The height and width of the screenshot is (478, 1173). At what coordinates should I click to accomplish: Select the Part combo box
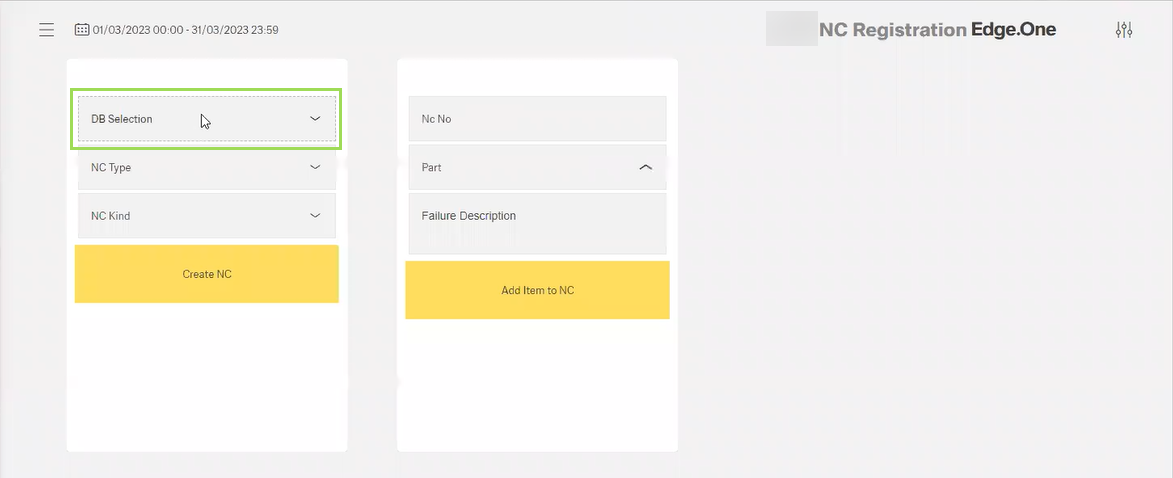tap(520, 168)
